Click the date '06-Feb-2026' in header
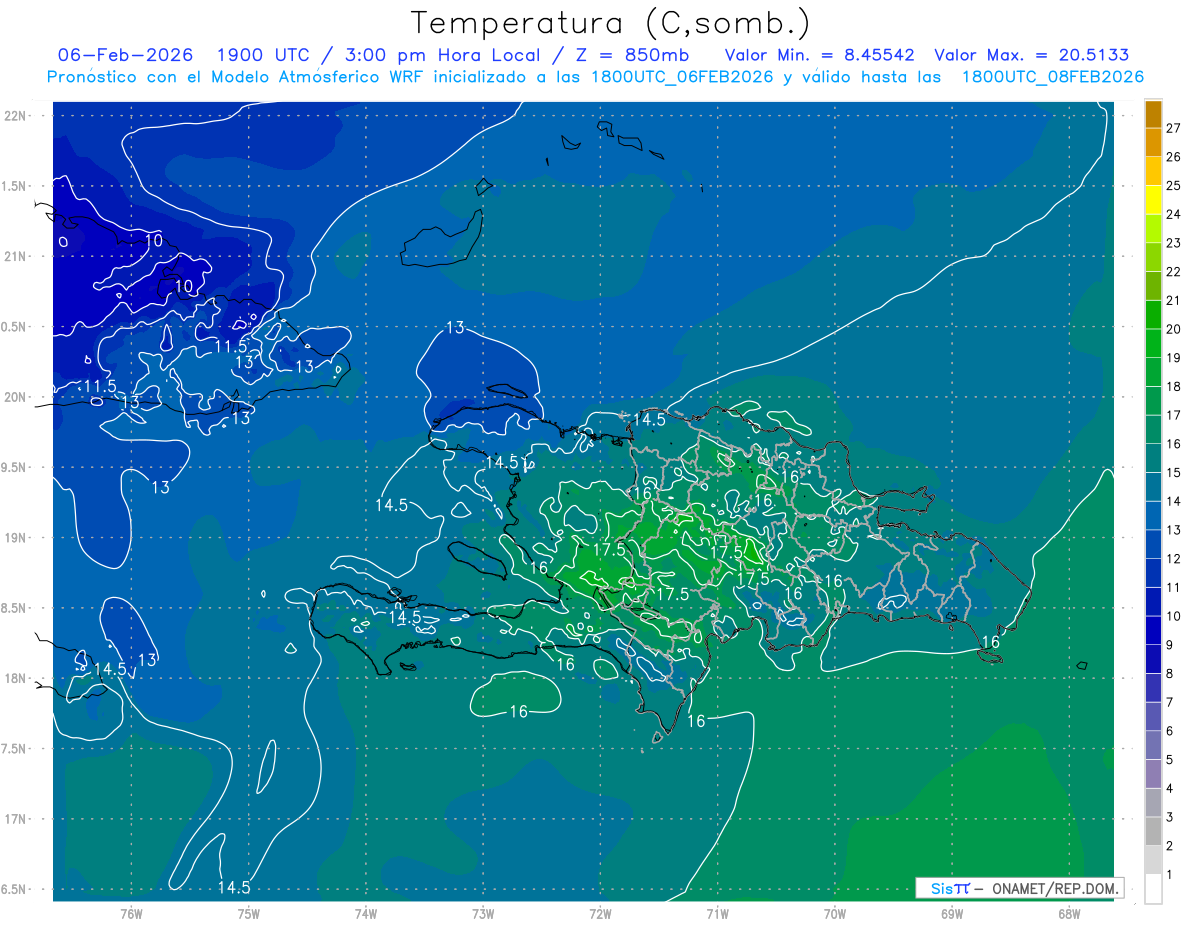 [125, 55]
